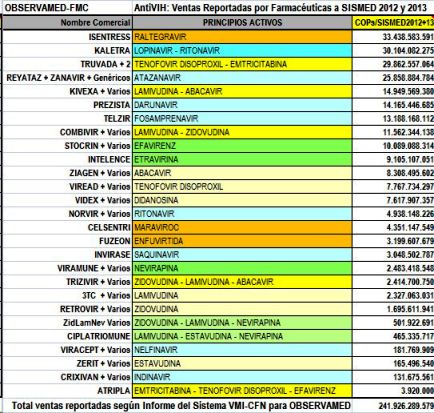Select the REYATAZ + ZANAVIR + Genéricos cell
Screen dimensions: 434x413
68,78
